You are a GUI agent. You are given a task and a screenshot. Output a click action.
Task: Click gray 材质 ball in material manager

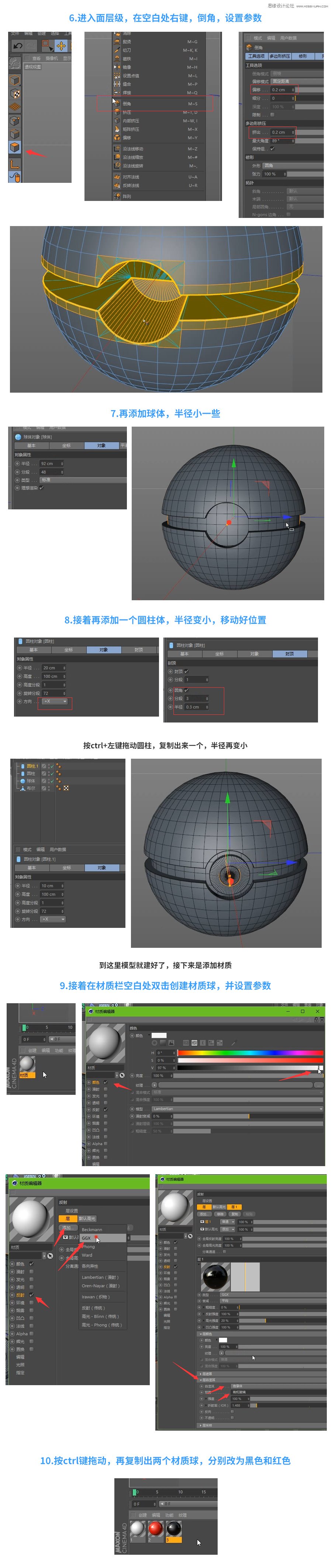click(27, 1065)
